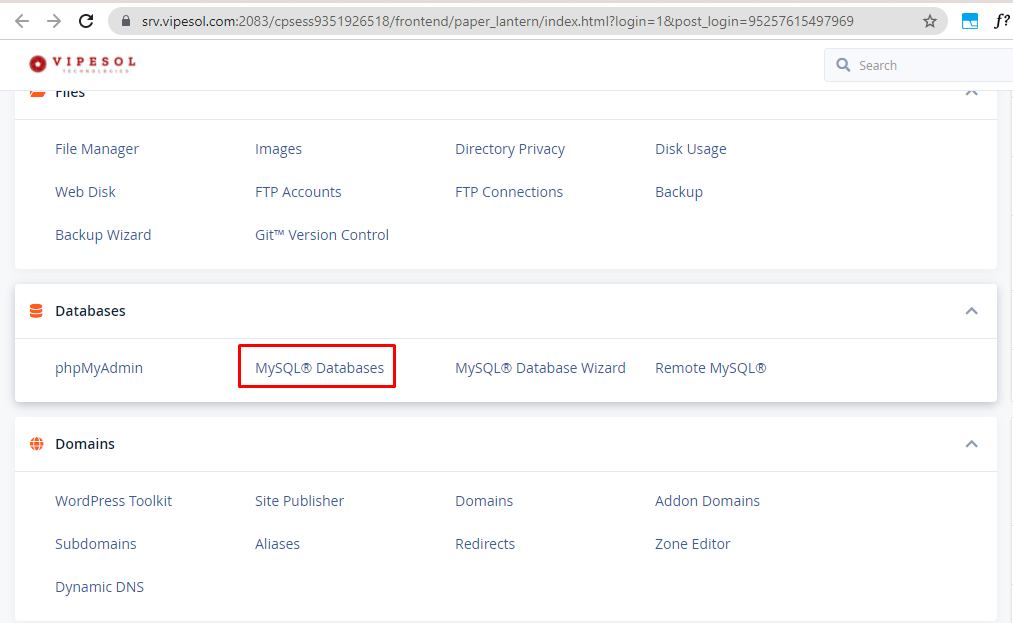Open Subdomains

[x=96, y=544]
